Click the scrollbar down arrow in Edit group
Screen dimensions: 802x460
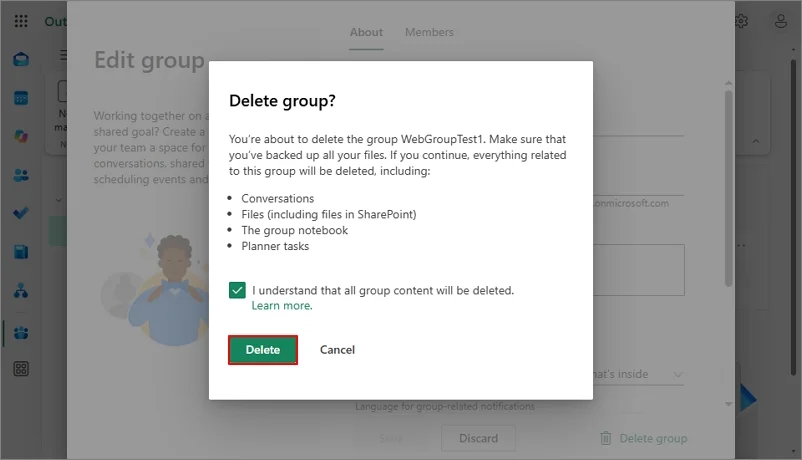point(728,404)
